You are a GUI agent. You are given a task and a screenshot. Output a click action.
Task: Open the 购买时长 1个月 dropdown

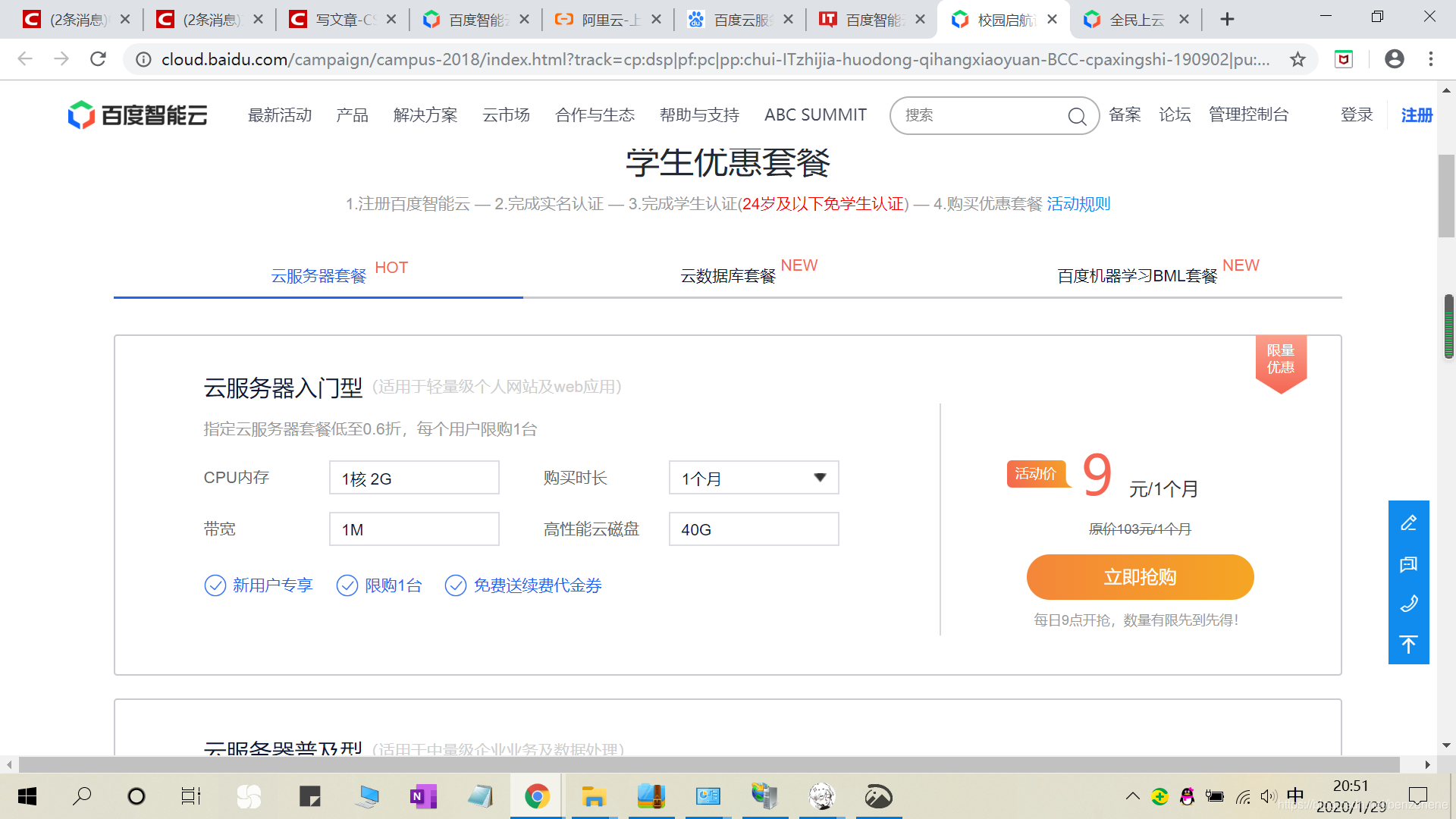pyautogui.click(x=754, y=478)
